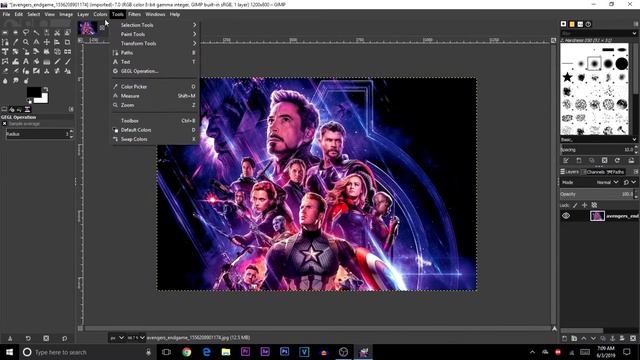Select the Scissors Select tool
640x360 pixels.
point(57,33)
